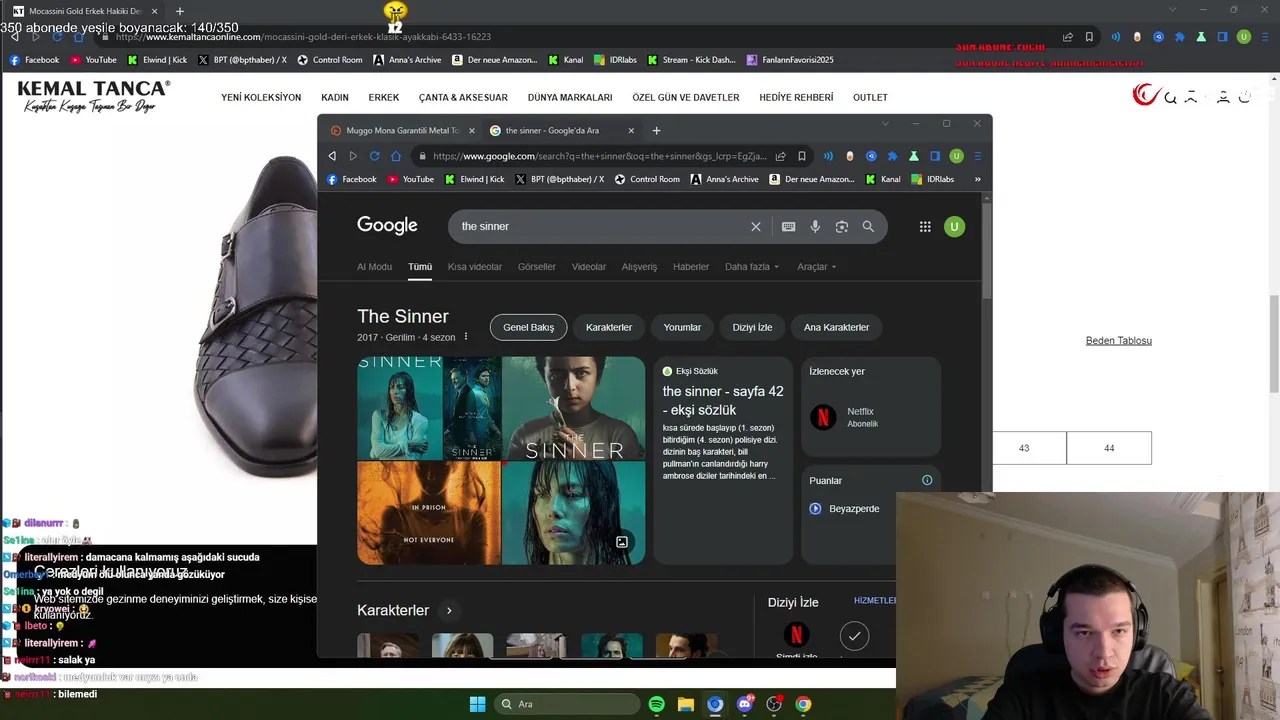Screen dimensions: 1280x720
Task: Search by image with Google Lens
Action: [842, 227]
